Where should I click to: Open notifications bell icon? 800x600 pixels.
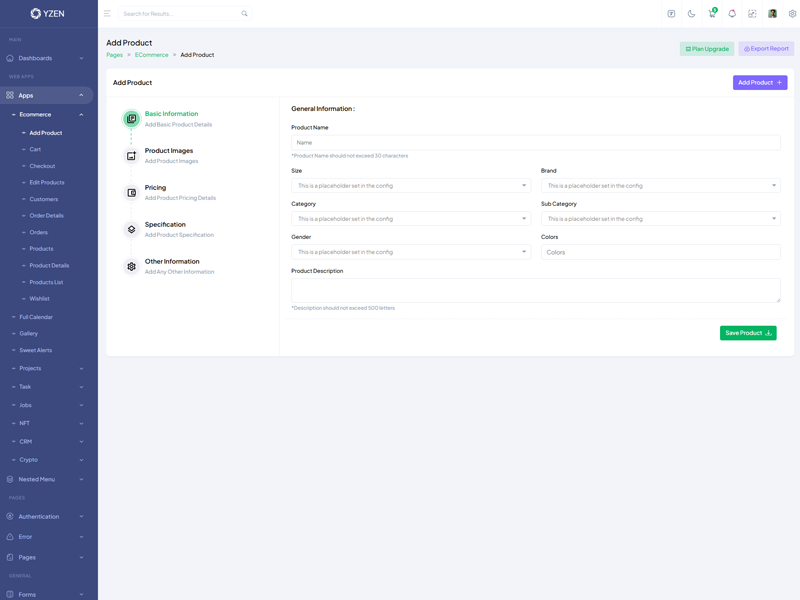point(732,14)
